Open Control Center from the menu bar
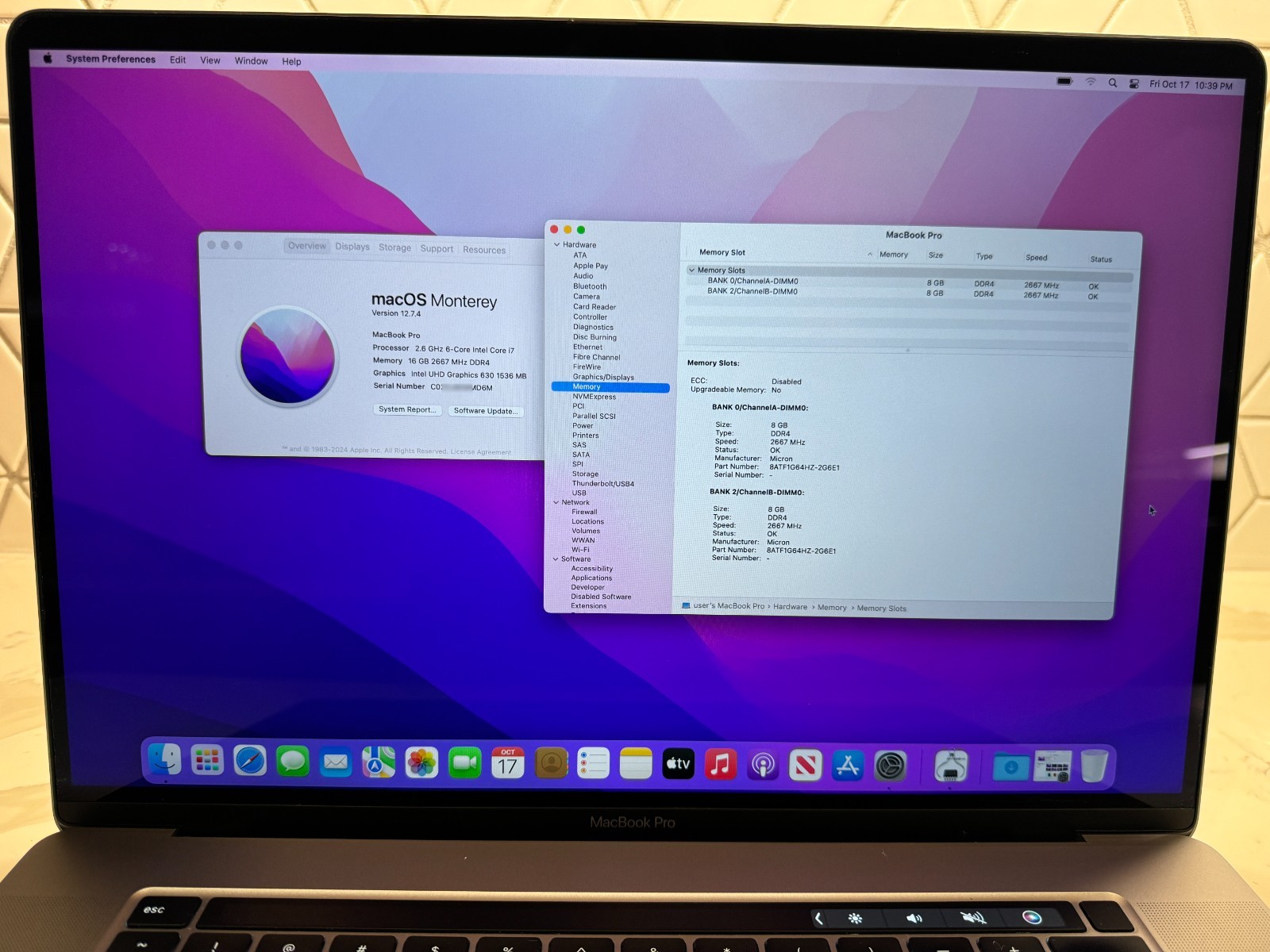The height and width of the screenshot is (952, 1270). (1134, 83)
